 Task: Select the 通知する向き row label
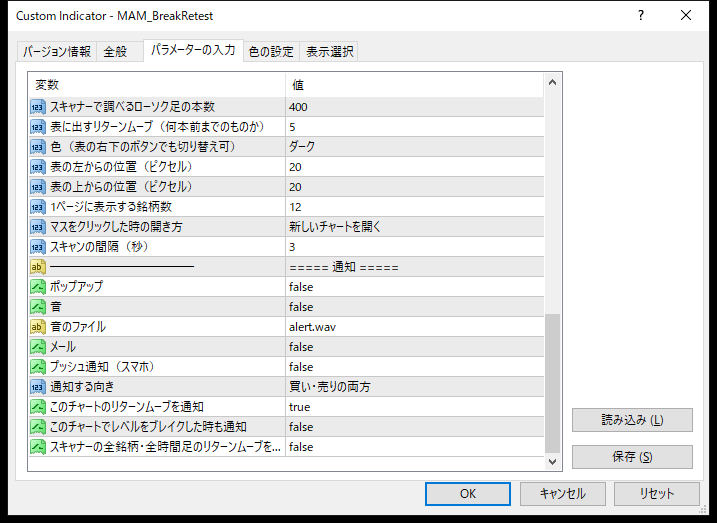[x=82, y=387]
